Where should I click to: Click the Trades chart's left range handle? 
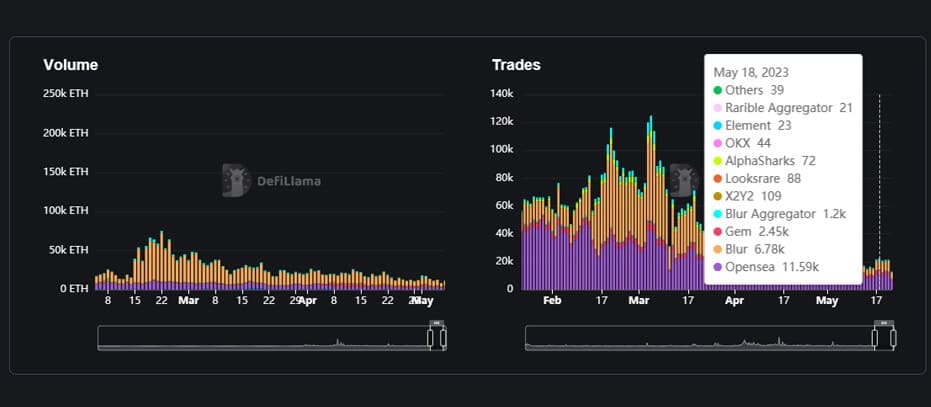point(876,338)
